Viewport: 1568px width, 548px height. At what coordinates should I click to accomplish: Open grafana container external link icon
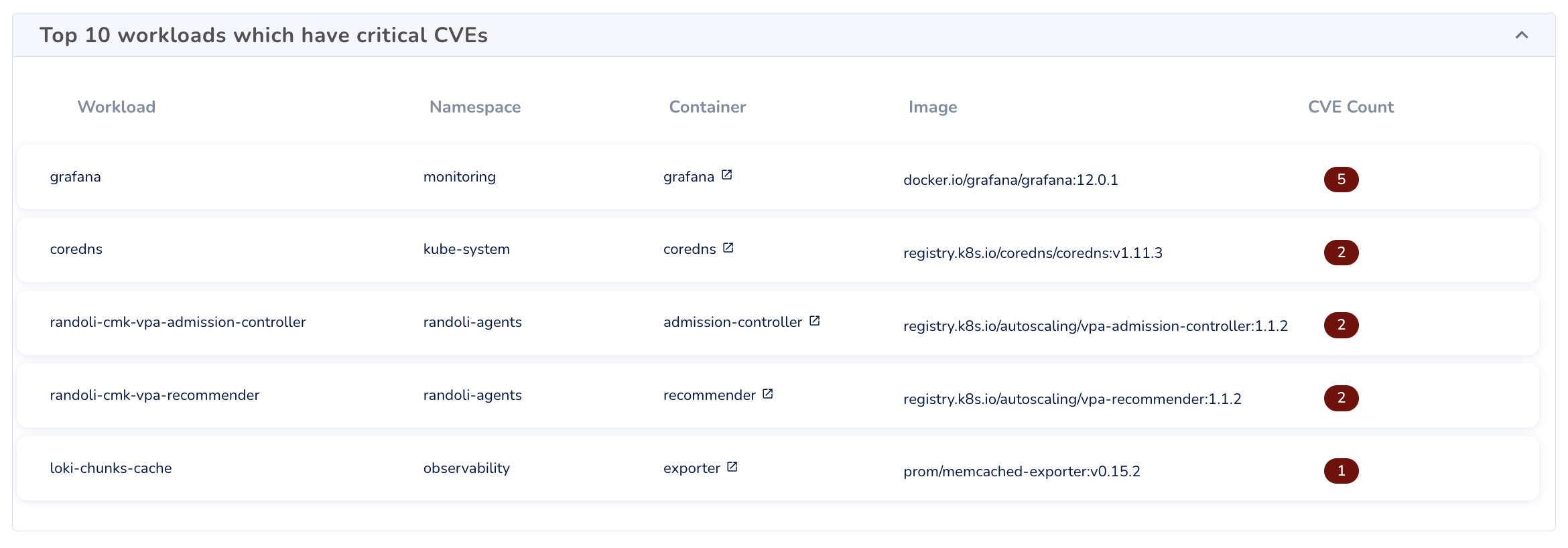[x=727, y=176]
